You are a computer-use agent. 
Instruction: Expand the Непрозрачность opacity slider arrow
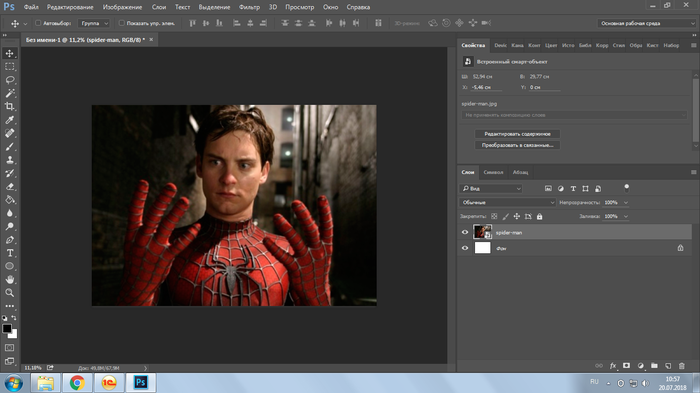(626, 202)
